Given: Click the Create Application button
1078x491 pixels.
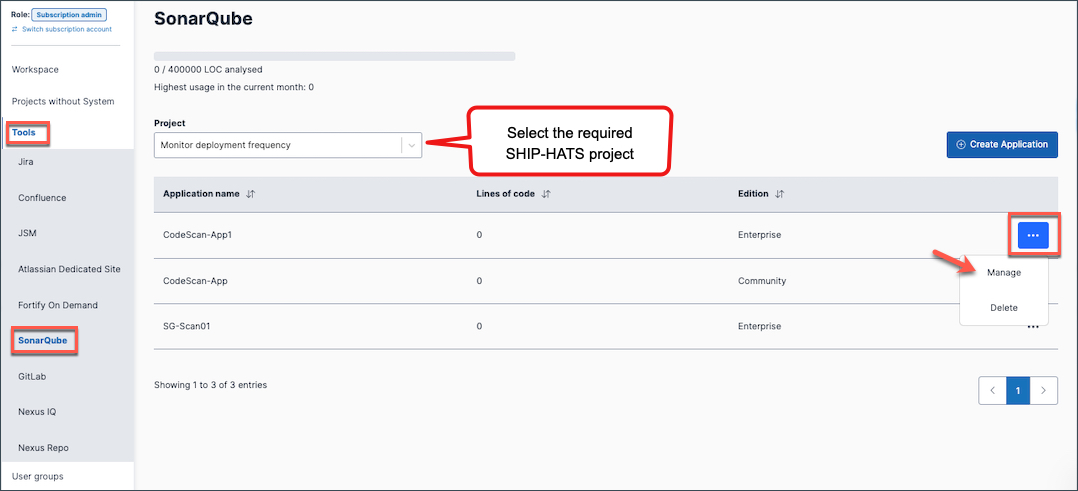Looking at the screenshot, I should click(1002, 144).
